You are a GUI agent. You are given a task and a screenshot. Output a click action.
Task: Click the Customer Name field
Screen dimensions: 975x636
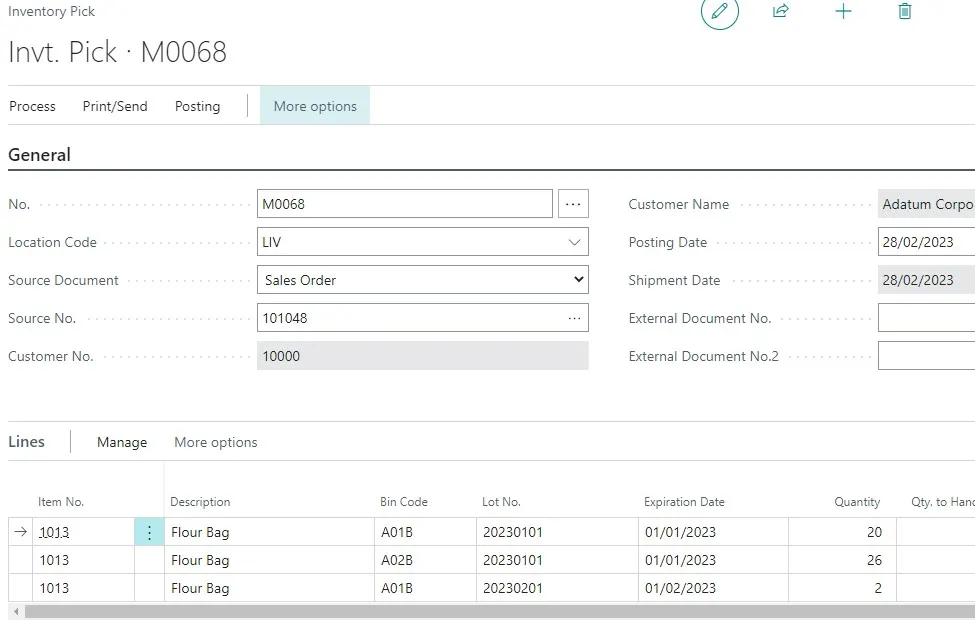click(x=926, y=204)
